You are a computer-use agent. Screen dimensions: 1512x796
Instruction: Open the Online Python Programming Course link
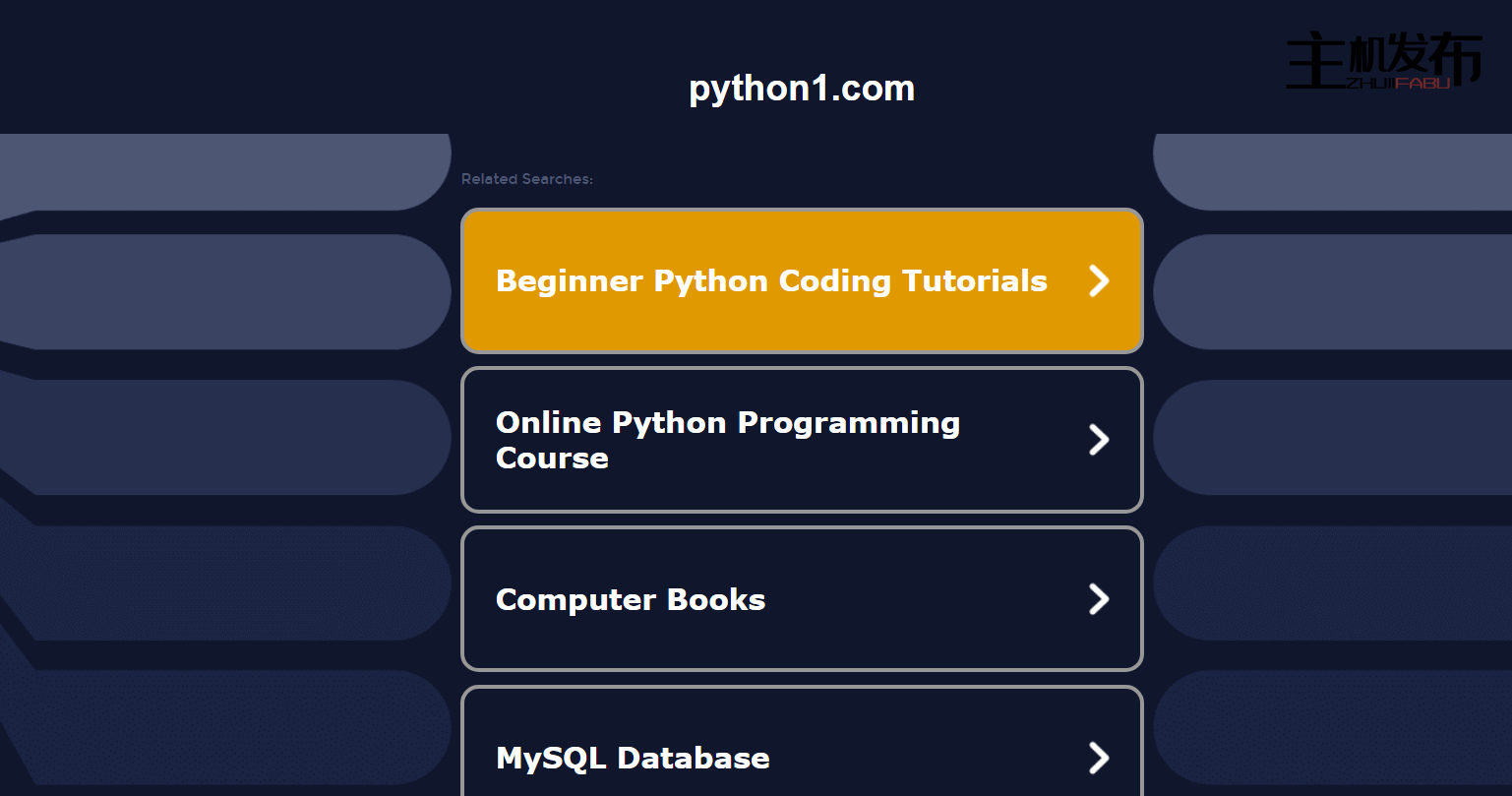coord(727,440)
